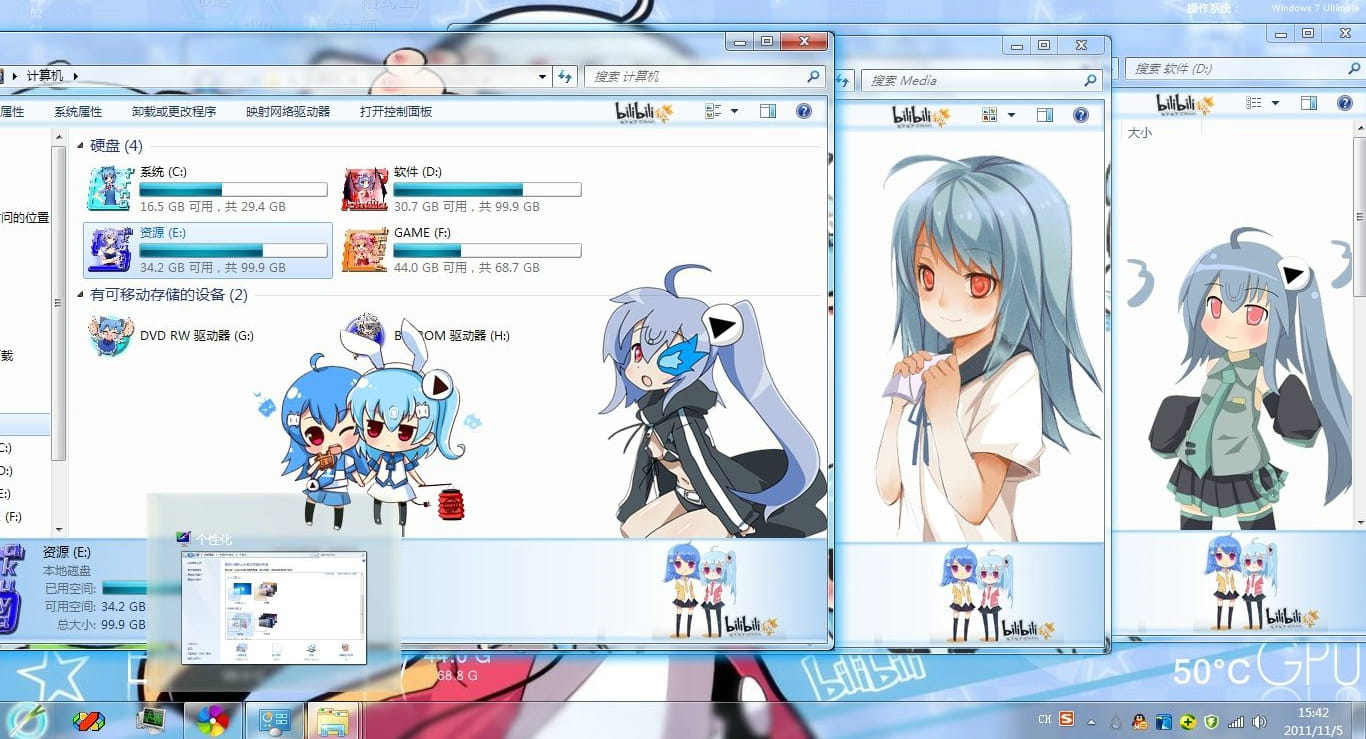The image size is (1366, 739).
Task: Focus the 搜索 软件 (D:) search field
Action: point(1245,68)
